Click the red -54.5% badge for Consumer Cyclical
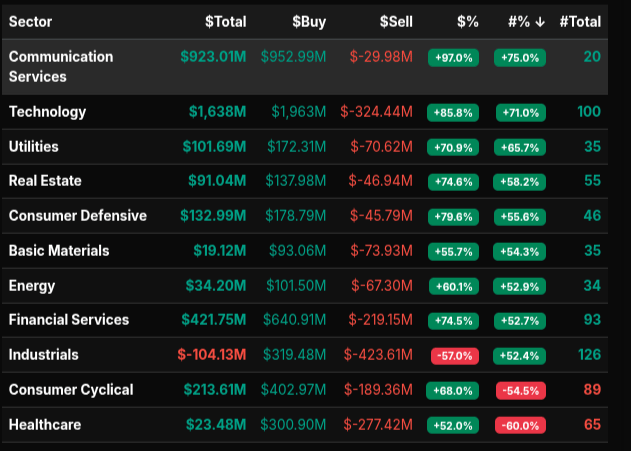Viewport: 631px width, 451px height. (520, 390)
